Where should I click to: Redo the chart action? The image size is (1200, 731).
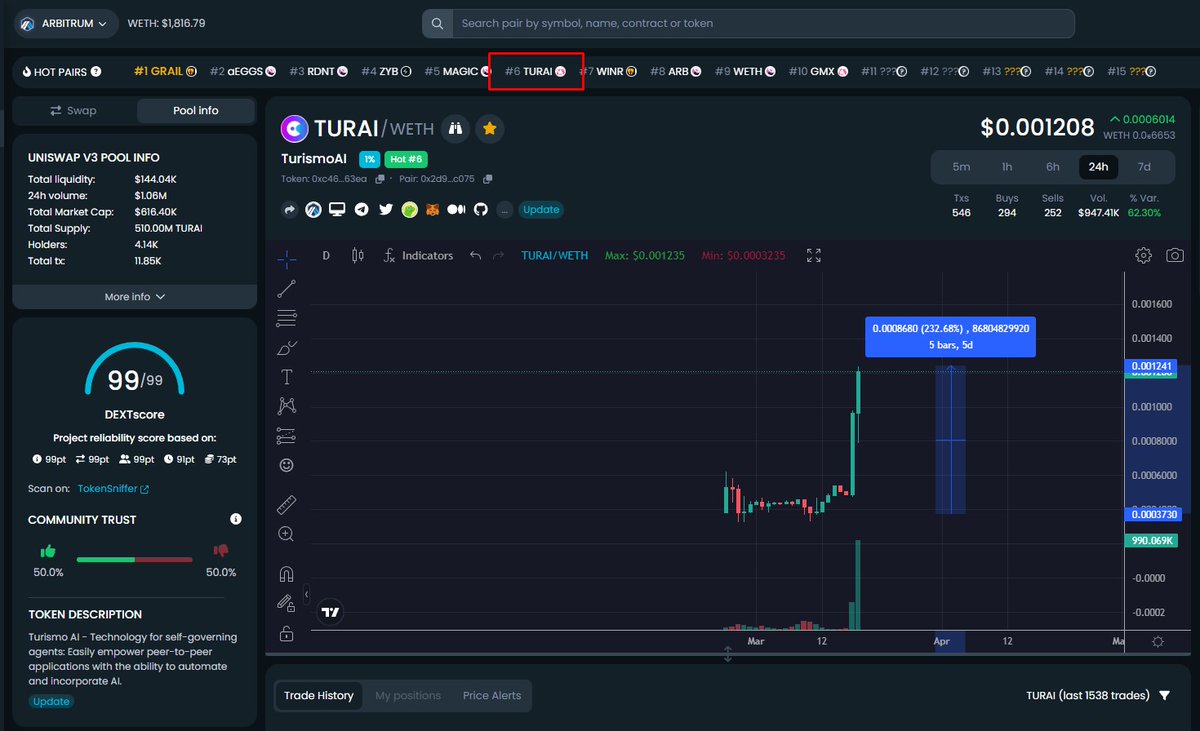coord(498,256)
